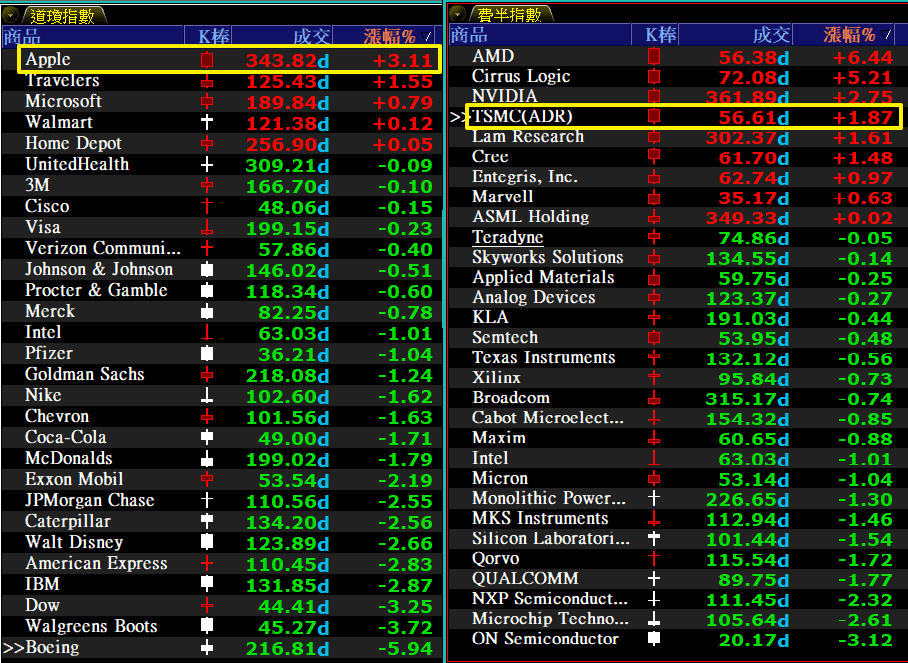The width and height of the screenshot is (908, 663).
Task: Click the Caterpillar candlestick icon
Action: [x=207, y=522]
